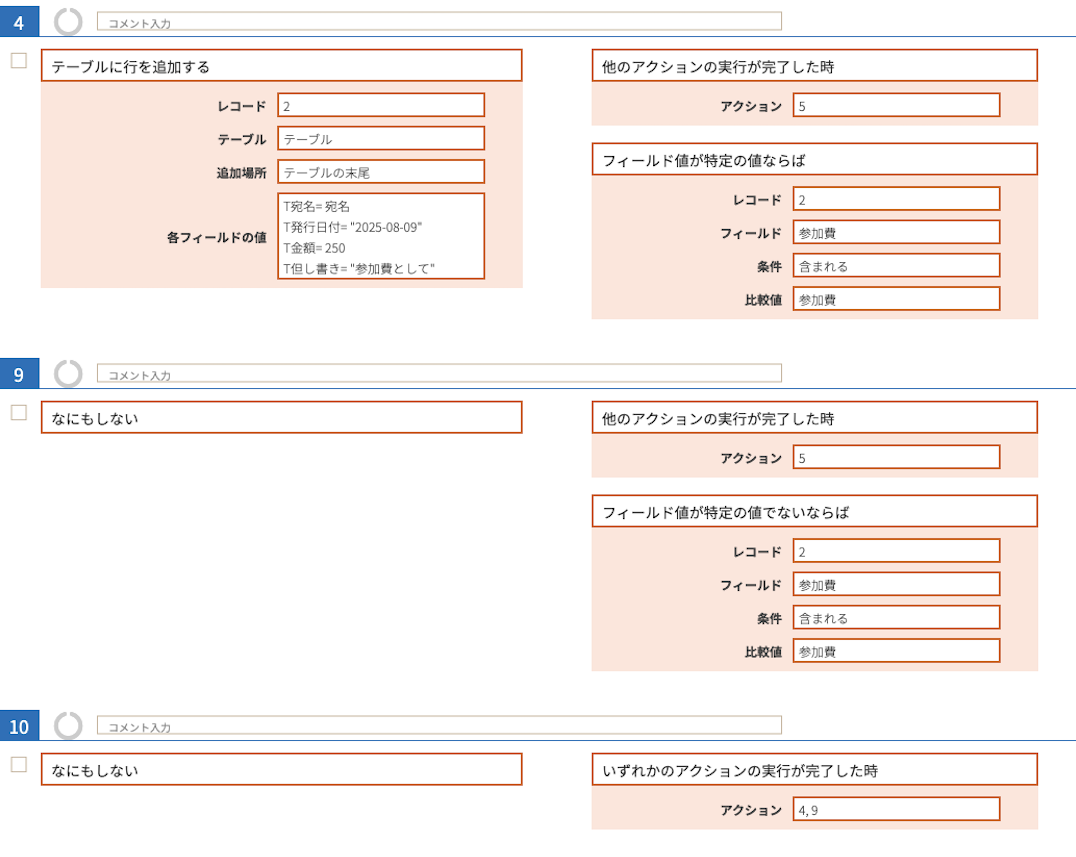Open action 4's 他のアクションの実行が完了した時 condition selector
Viewport: 1076px width, 857px height.
coord(815,66)
